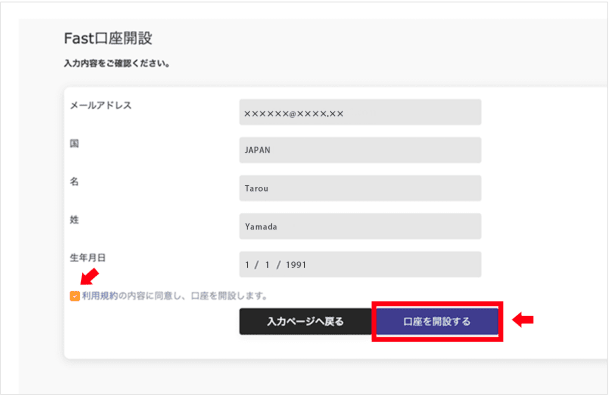Click the 姓 label
This screenshot has height=396, width=610.
click(74, 220)
